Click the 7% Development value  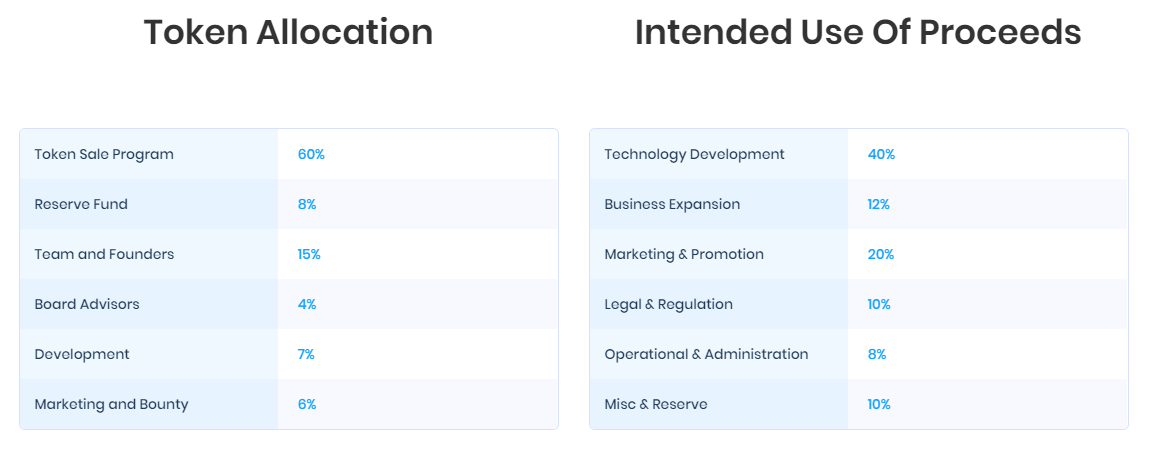[x=306, y=354]
